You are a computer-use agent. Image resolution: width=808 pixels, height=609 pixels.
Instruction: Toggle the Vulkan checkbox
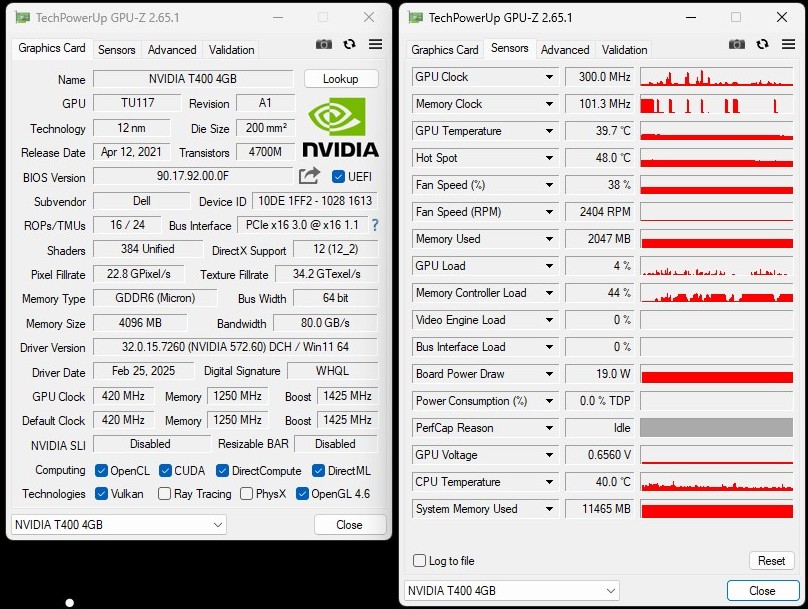click(x=101, y=494)
